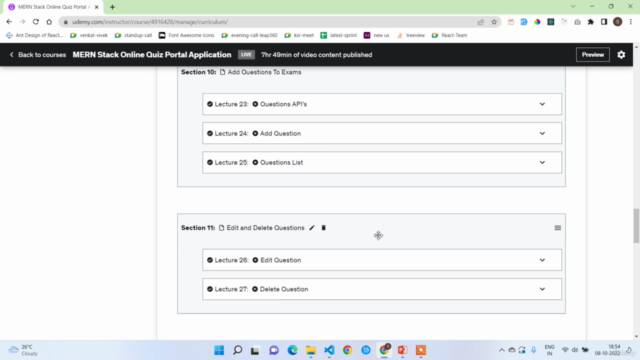This screenshot has height=360, width=640.
Task: Click Lecture 27 Delete Question title
Action: [x=284, y=289]
